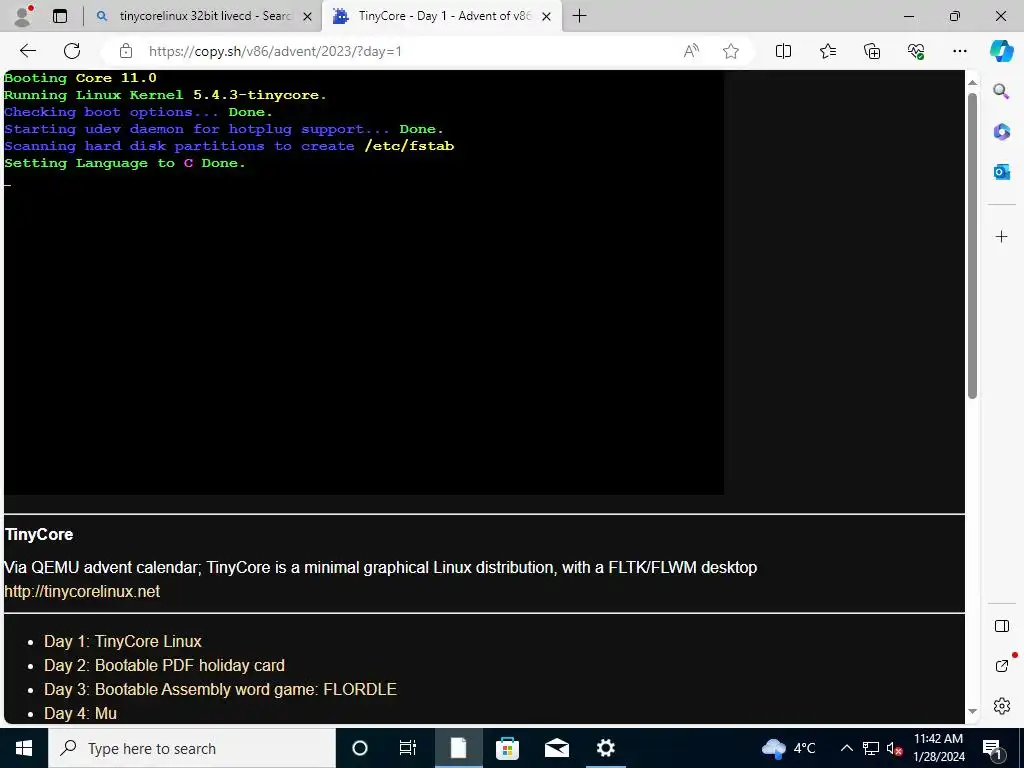Open a new browser tab

[579, 16]
